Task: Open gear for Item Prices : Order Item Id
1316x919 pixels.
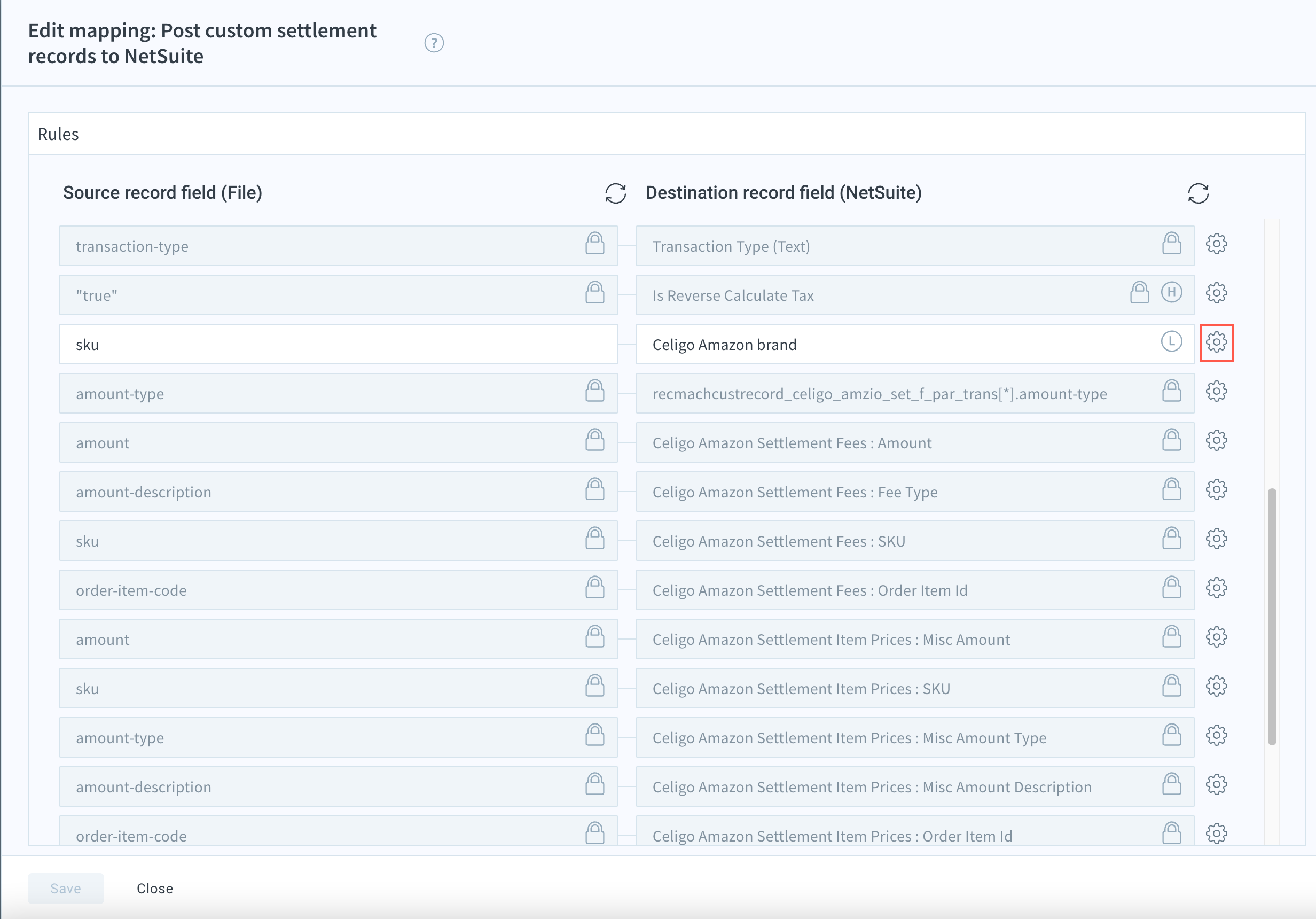Action: coord(1216,834)
